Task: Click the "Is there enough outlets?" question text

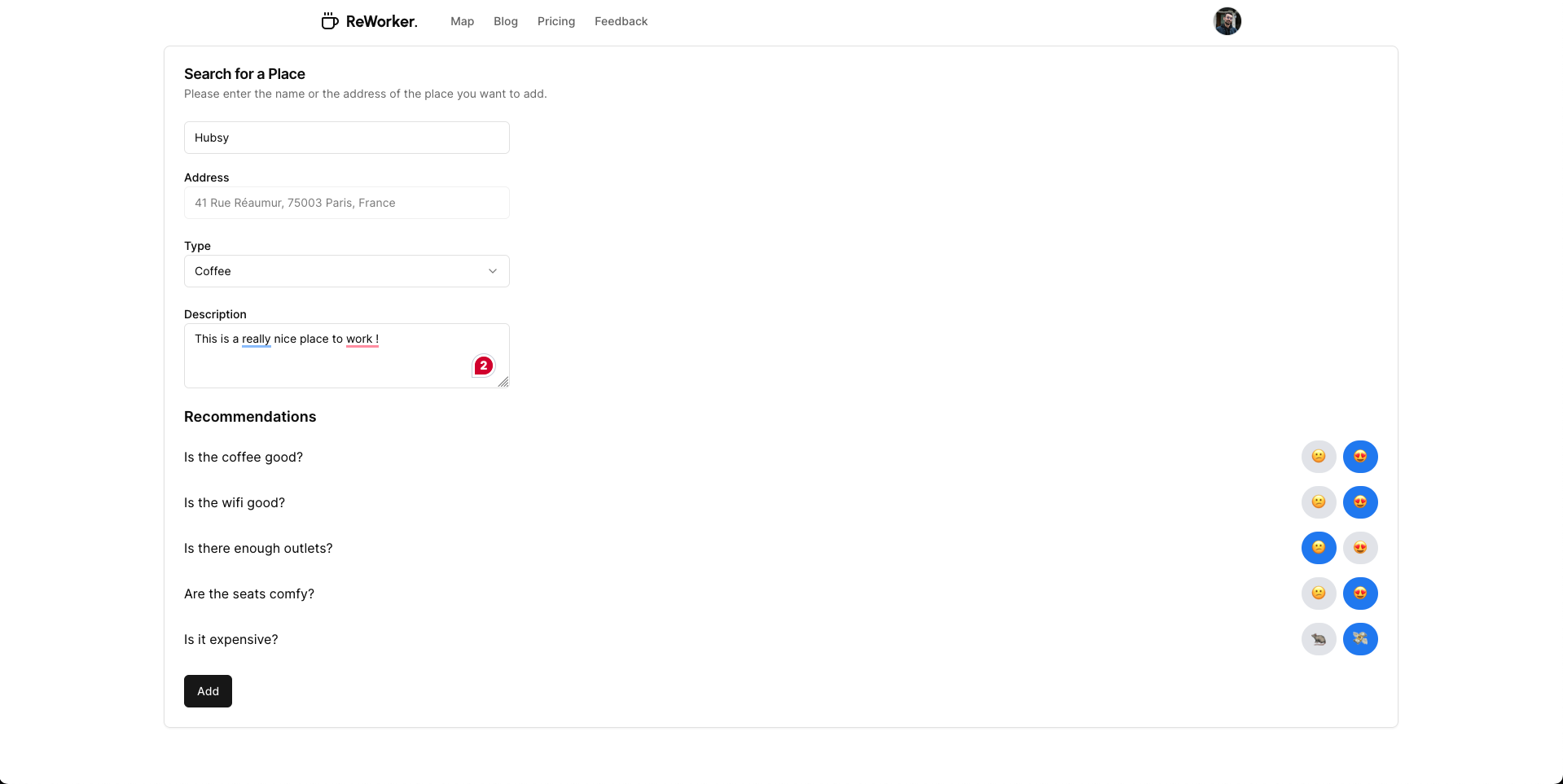Action: pos(258,549)
